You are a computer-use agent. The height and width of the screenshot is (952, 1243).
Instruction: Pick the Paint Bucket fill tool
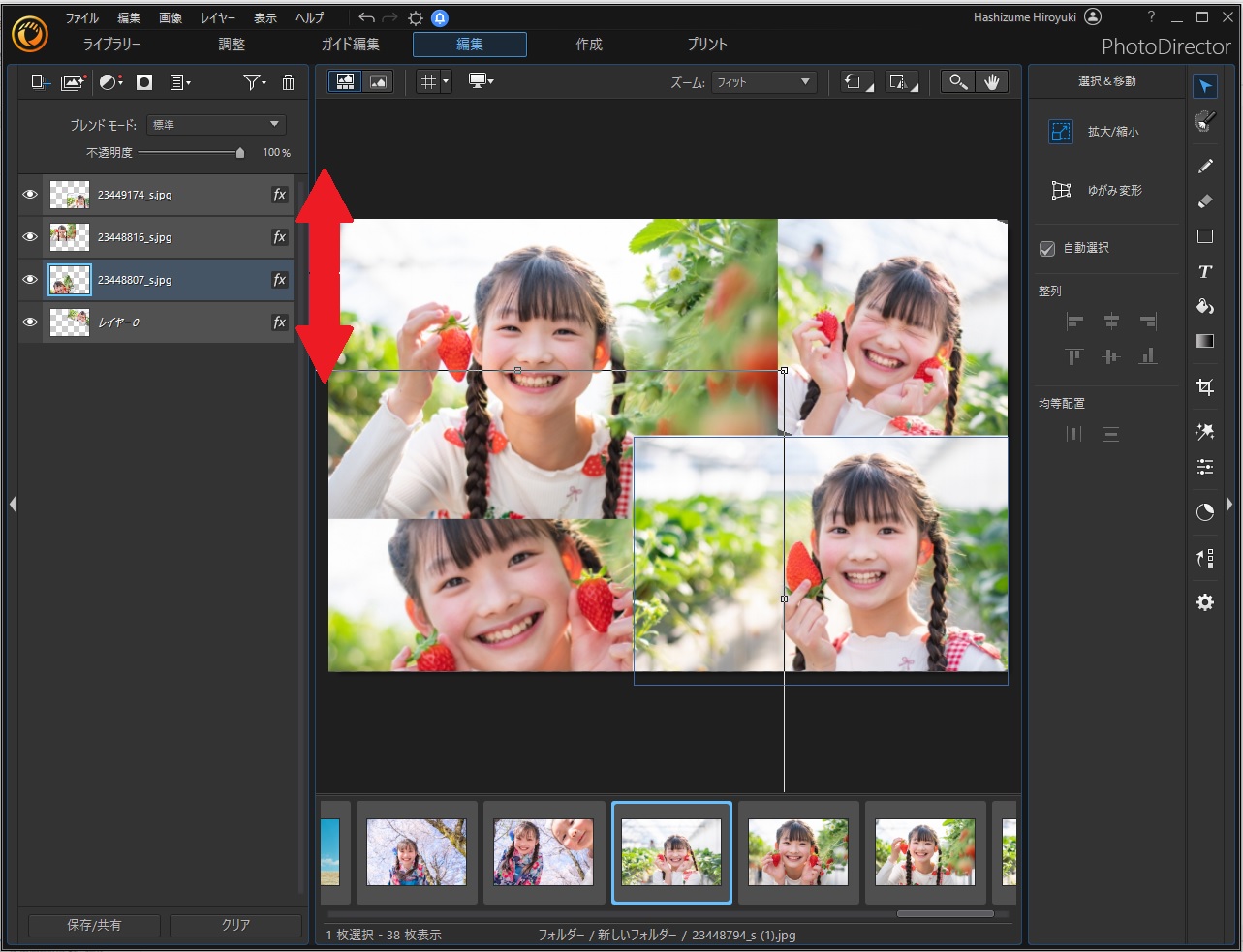tap(1205, 307)
